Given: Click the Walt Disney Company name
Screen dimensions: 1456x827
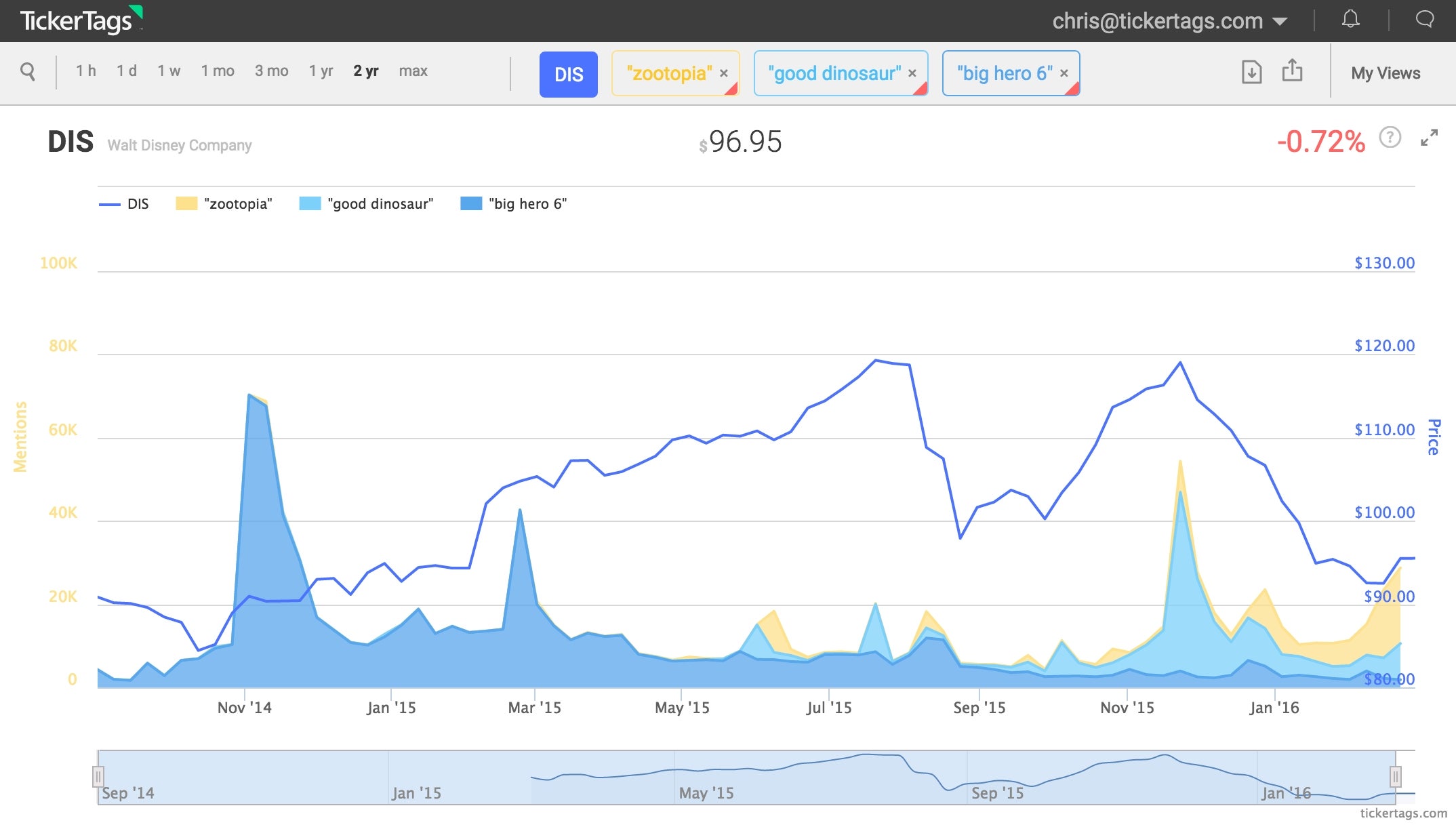Looking at the screenshot, I should (x=180, y=145).
